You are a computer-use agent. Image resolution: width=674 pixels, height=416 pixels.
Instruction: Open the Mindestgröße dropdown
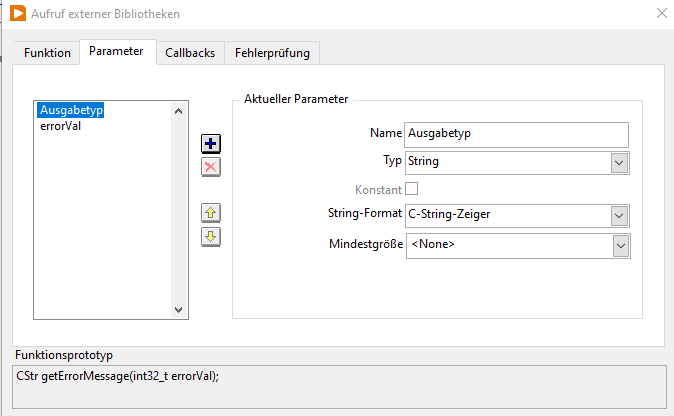coord(619,245)
